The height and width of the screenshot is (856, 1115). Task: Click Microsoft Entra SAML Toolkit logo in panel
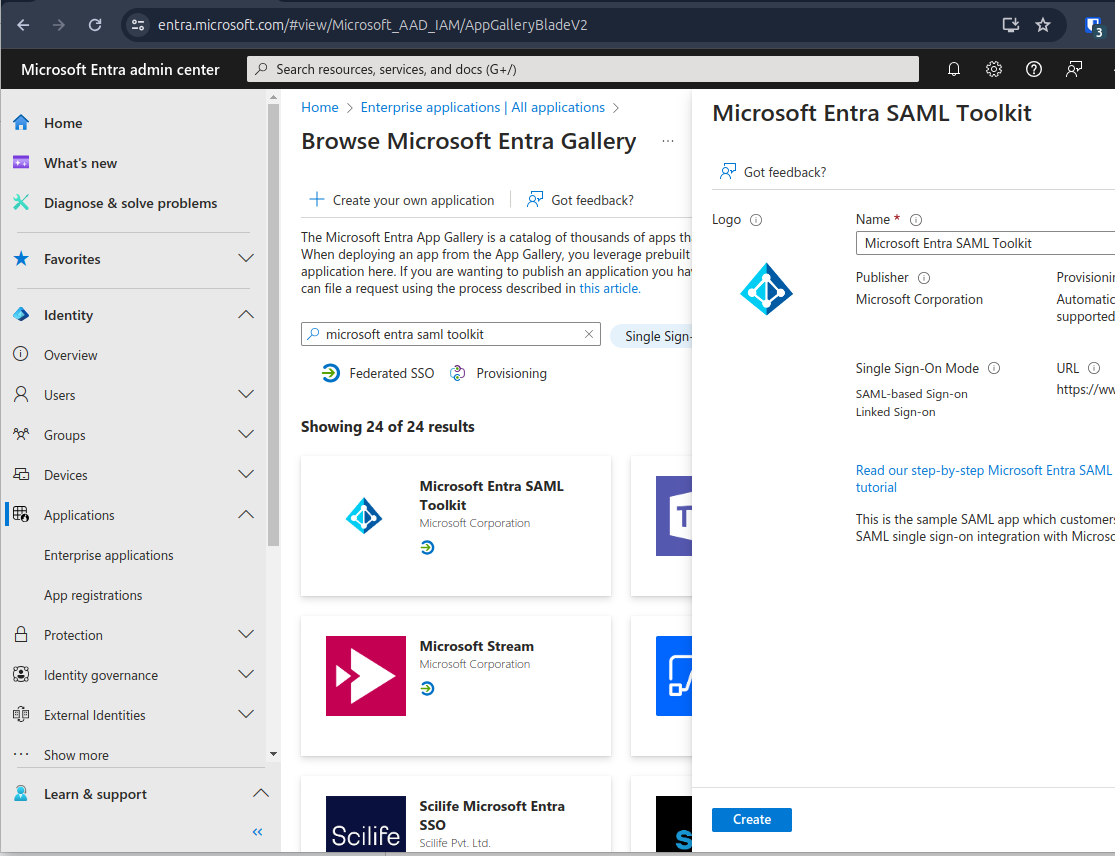(x=767, y=289)
